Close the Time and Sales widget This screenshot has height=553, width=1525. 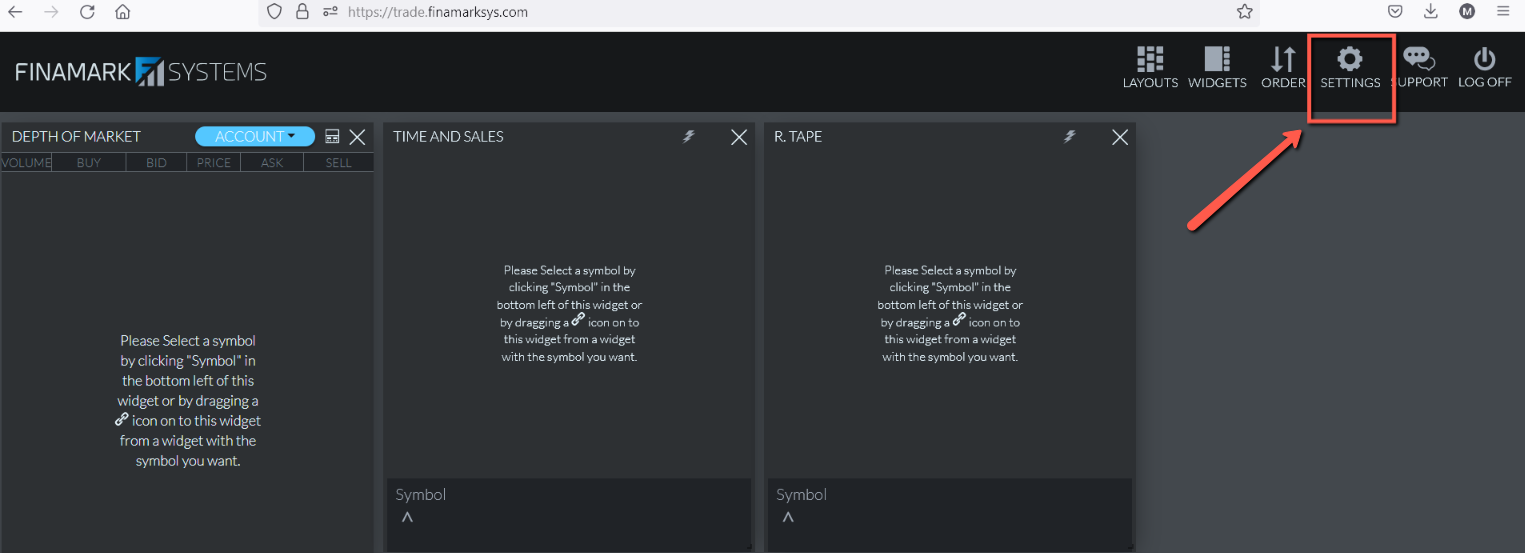tap(739, 137)
